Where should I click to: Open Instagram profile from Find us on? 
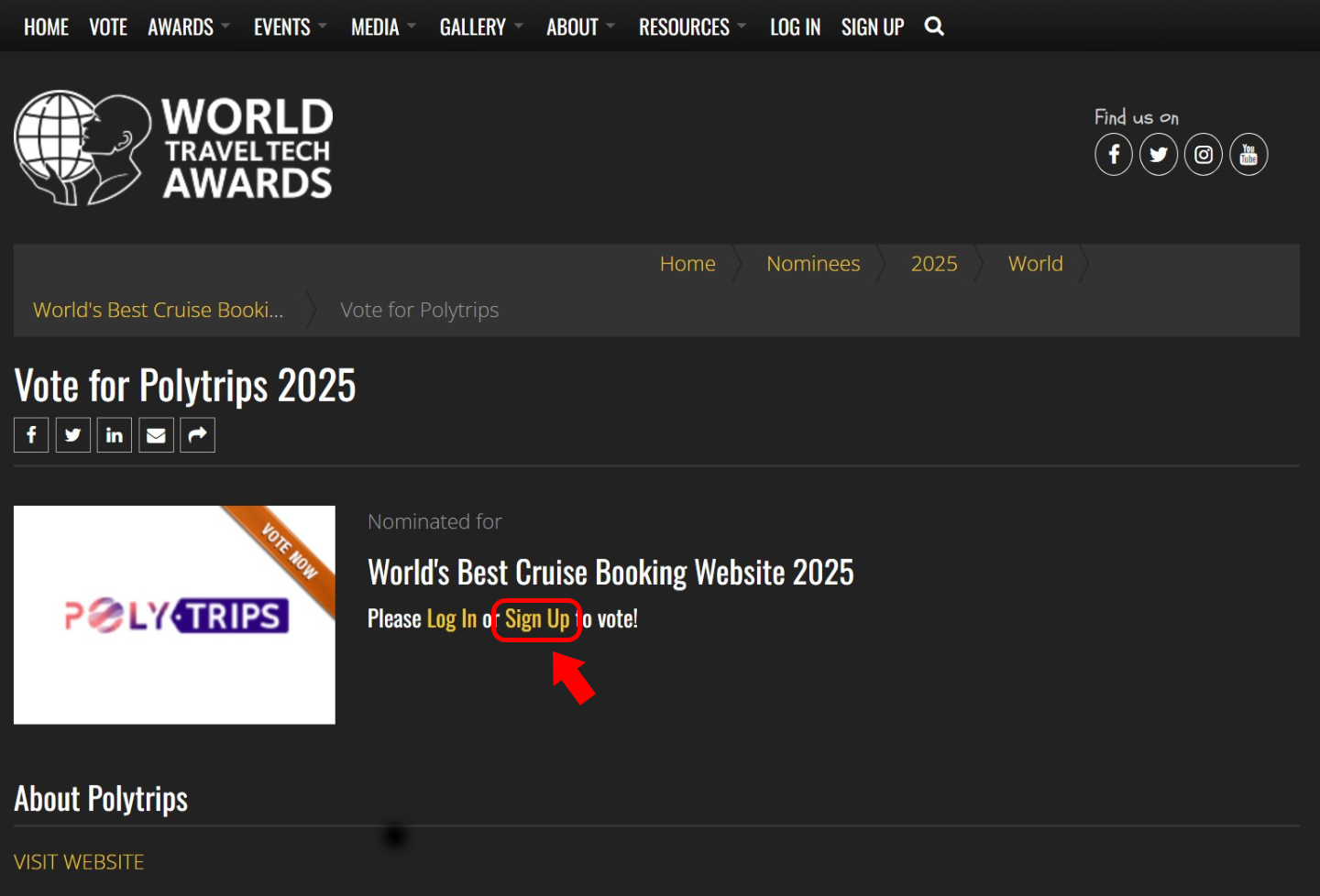point(1204,155)
